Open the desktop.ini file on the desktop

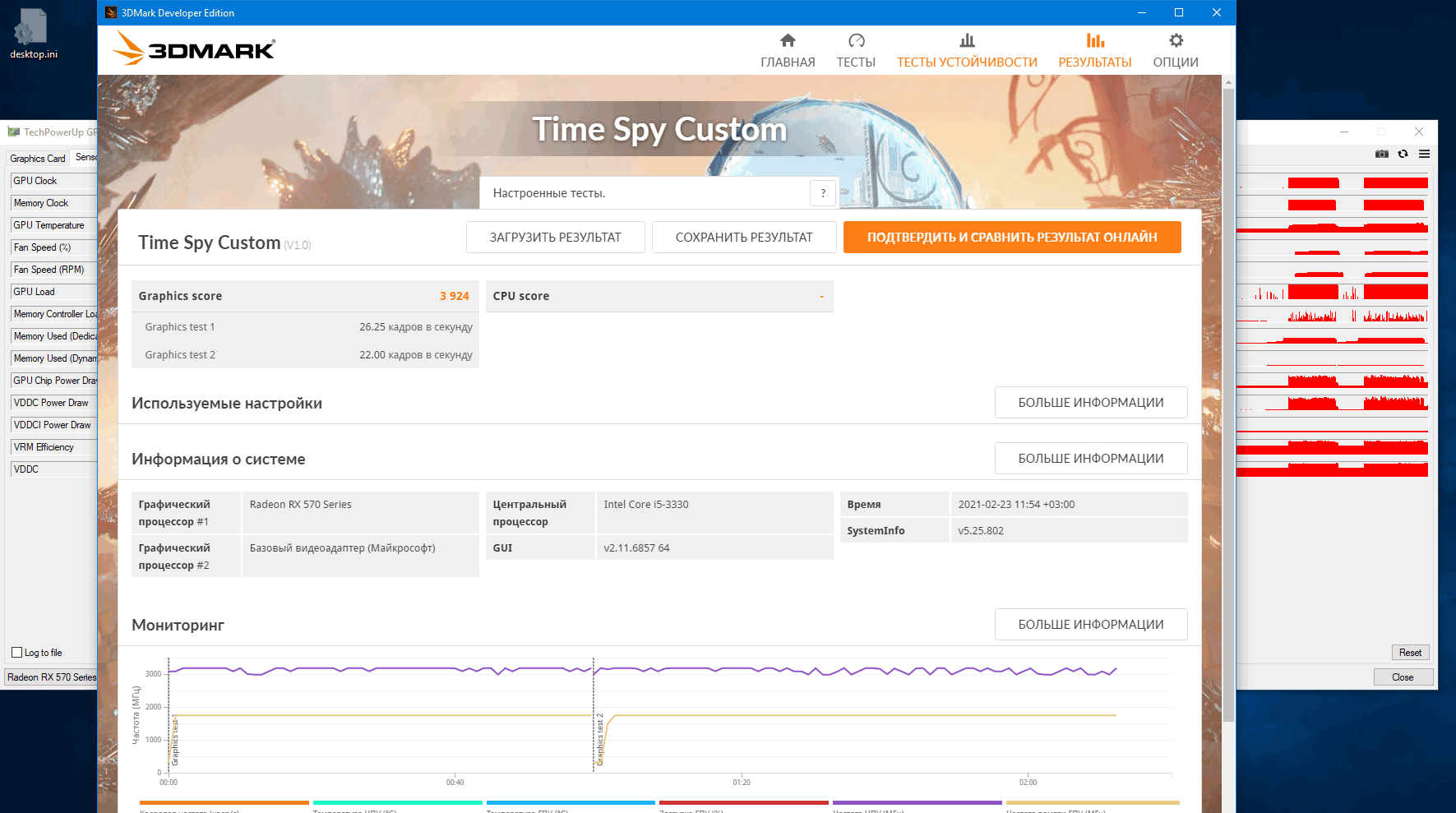(x=33, y=35)
